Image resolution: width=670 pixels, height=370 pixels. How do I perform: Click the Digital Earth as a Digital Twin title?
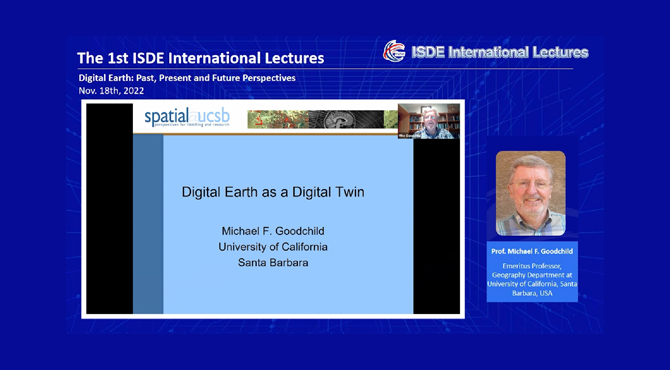coord(273,192)
